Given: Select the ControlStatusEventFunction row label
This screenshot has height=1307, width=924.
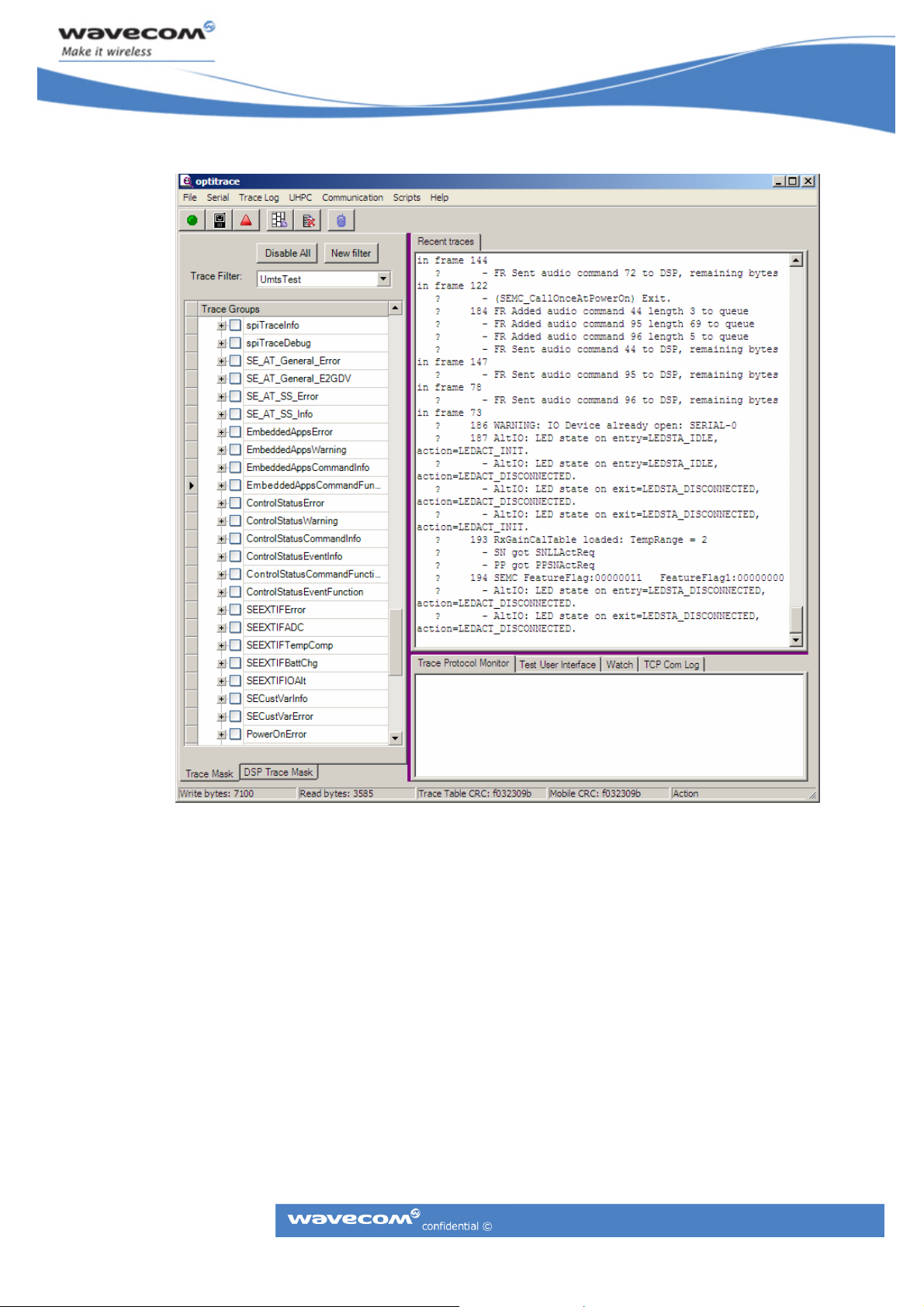Looking at the screenshot, I should pos(305,592).
